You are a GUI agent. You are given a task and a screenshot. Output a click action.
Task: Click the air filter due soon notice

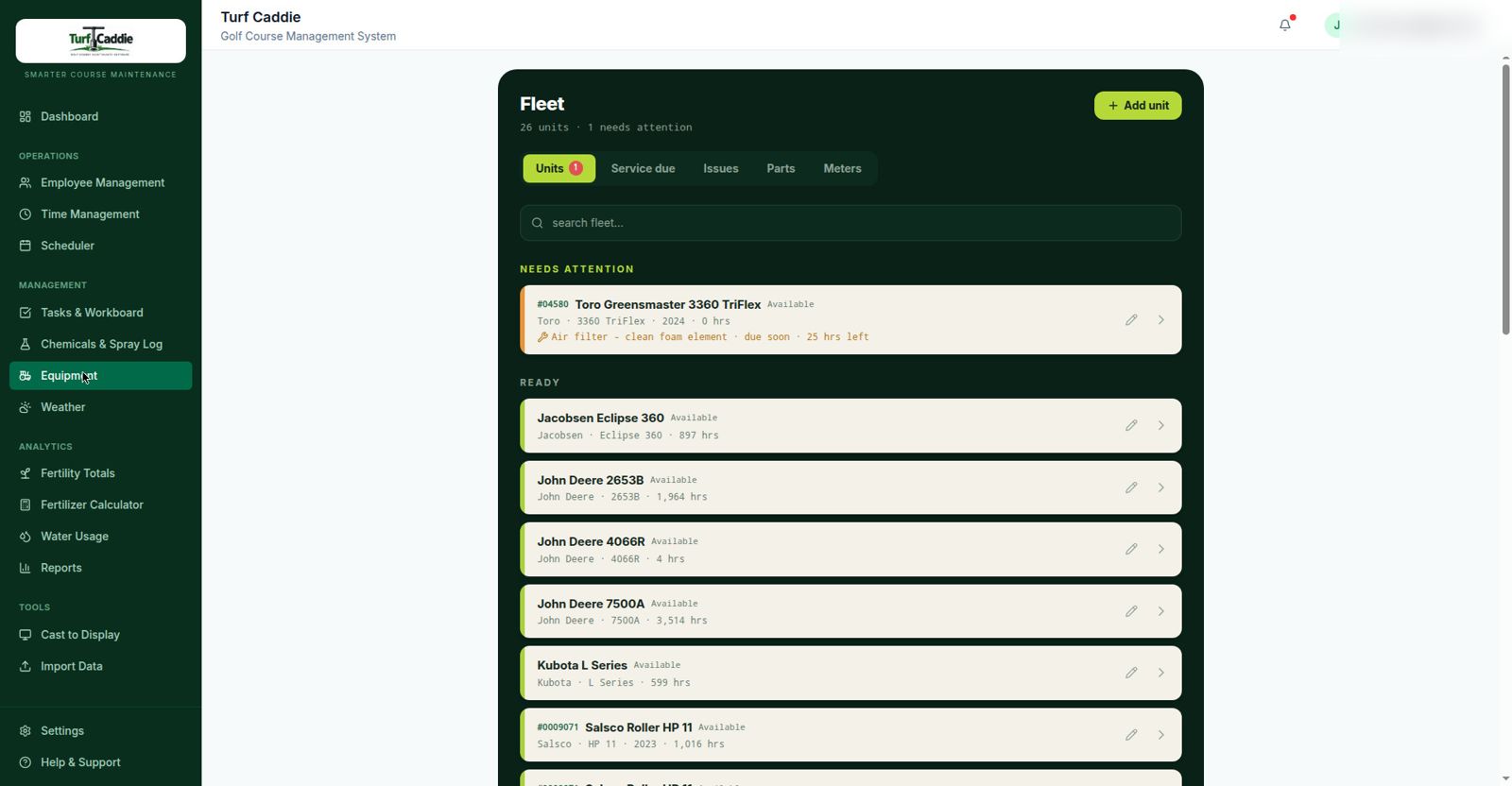(703, 337)
